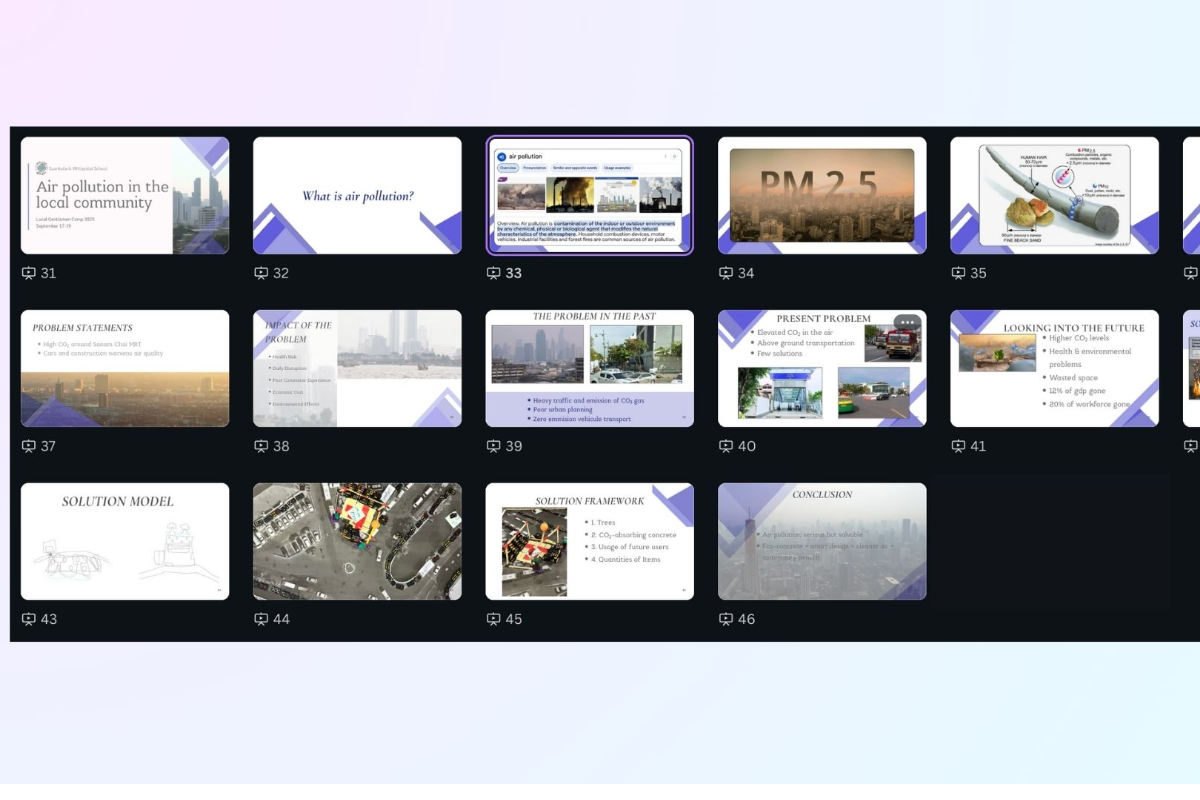Select the Impact of the Problem slide

[x=357, y=369]
